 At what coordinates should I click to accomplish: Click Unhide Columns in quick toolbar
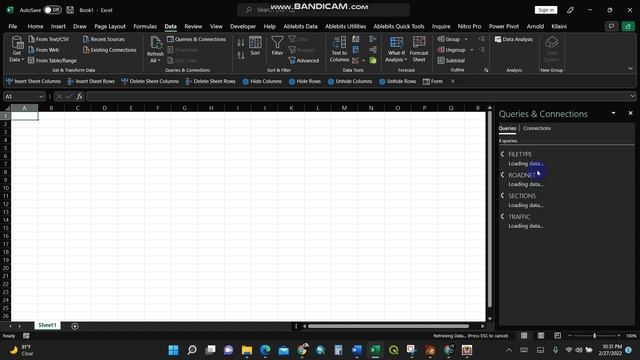pos(350,81)
